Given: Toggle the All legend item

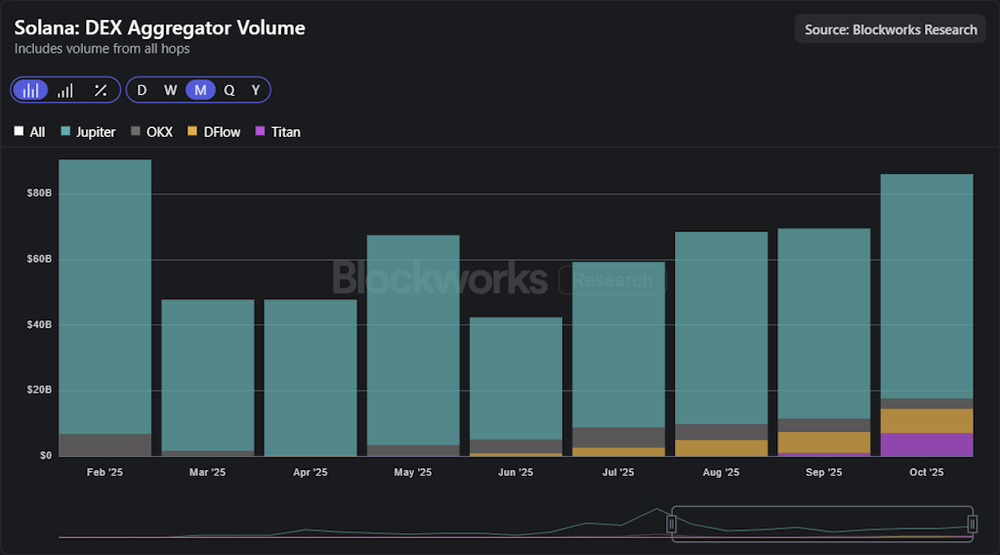Looking at the screenshot, I should click(29, 132).
